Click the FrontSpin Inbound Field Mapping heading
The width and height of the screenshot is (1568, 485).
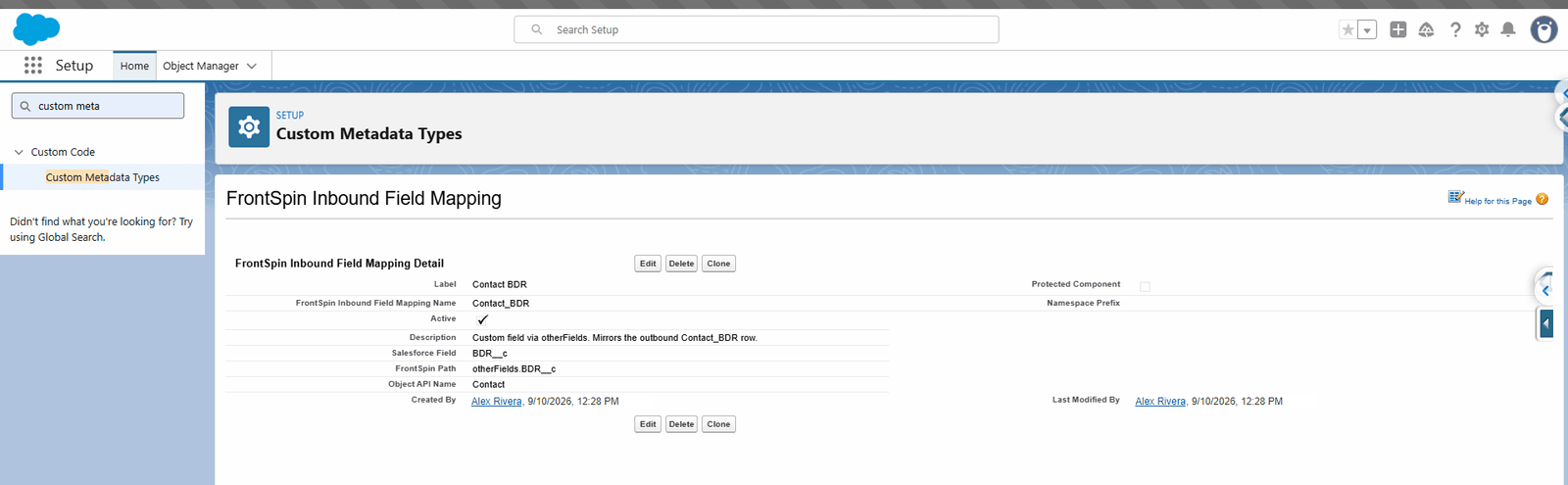coord(364,198)
